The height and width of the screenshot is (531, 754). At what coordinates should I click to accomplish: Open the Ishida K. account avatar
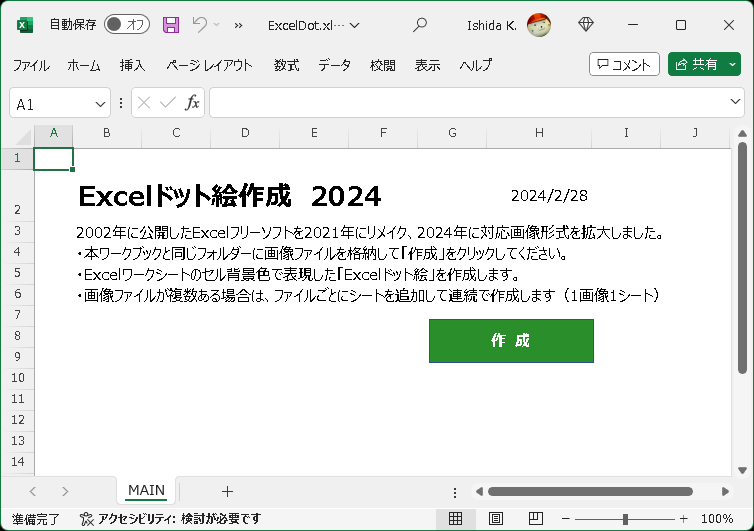[x=539, y=25]
